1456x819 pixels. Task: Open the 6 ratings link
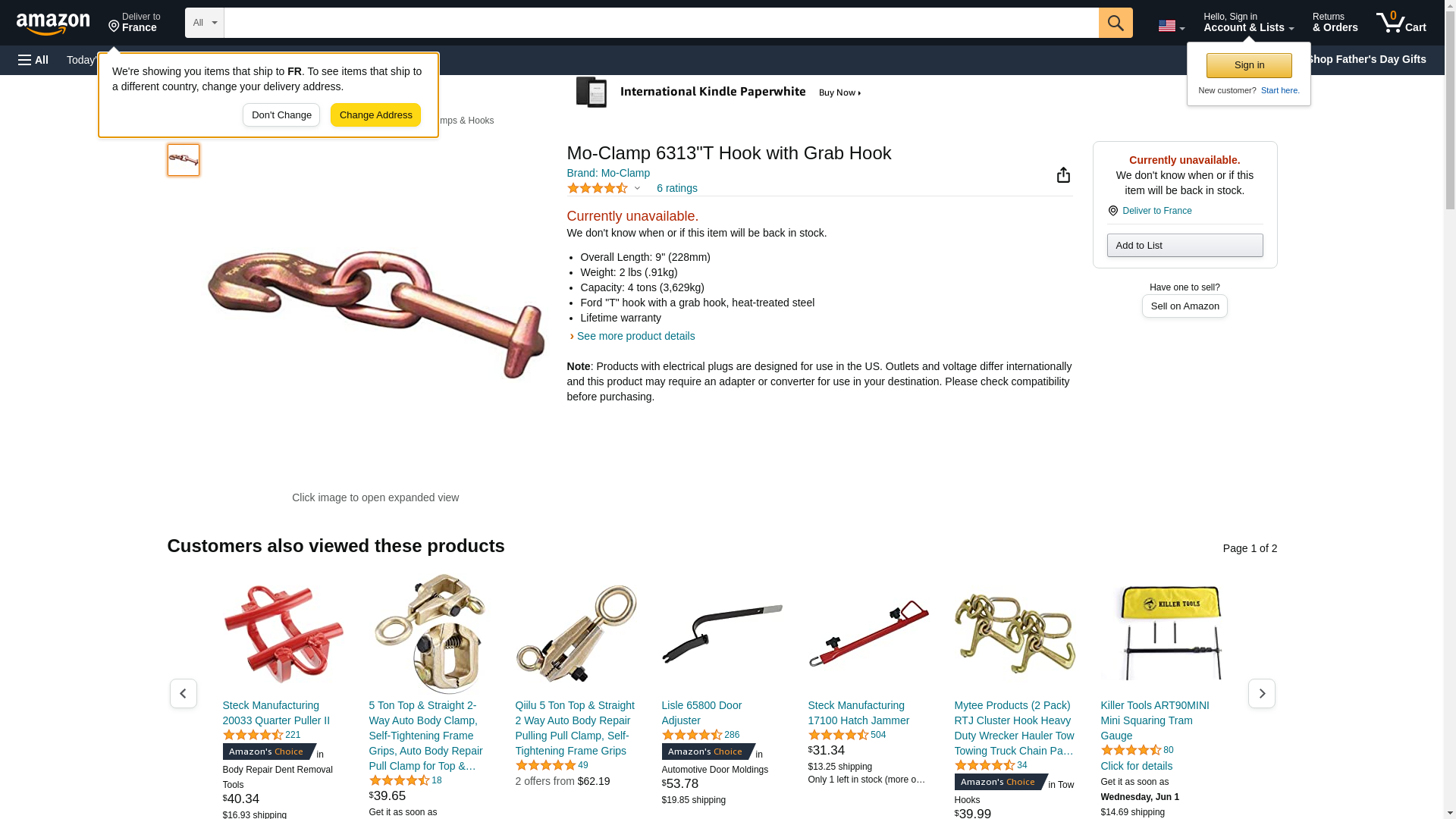point(676,188)
